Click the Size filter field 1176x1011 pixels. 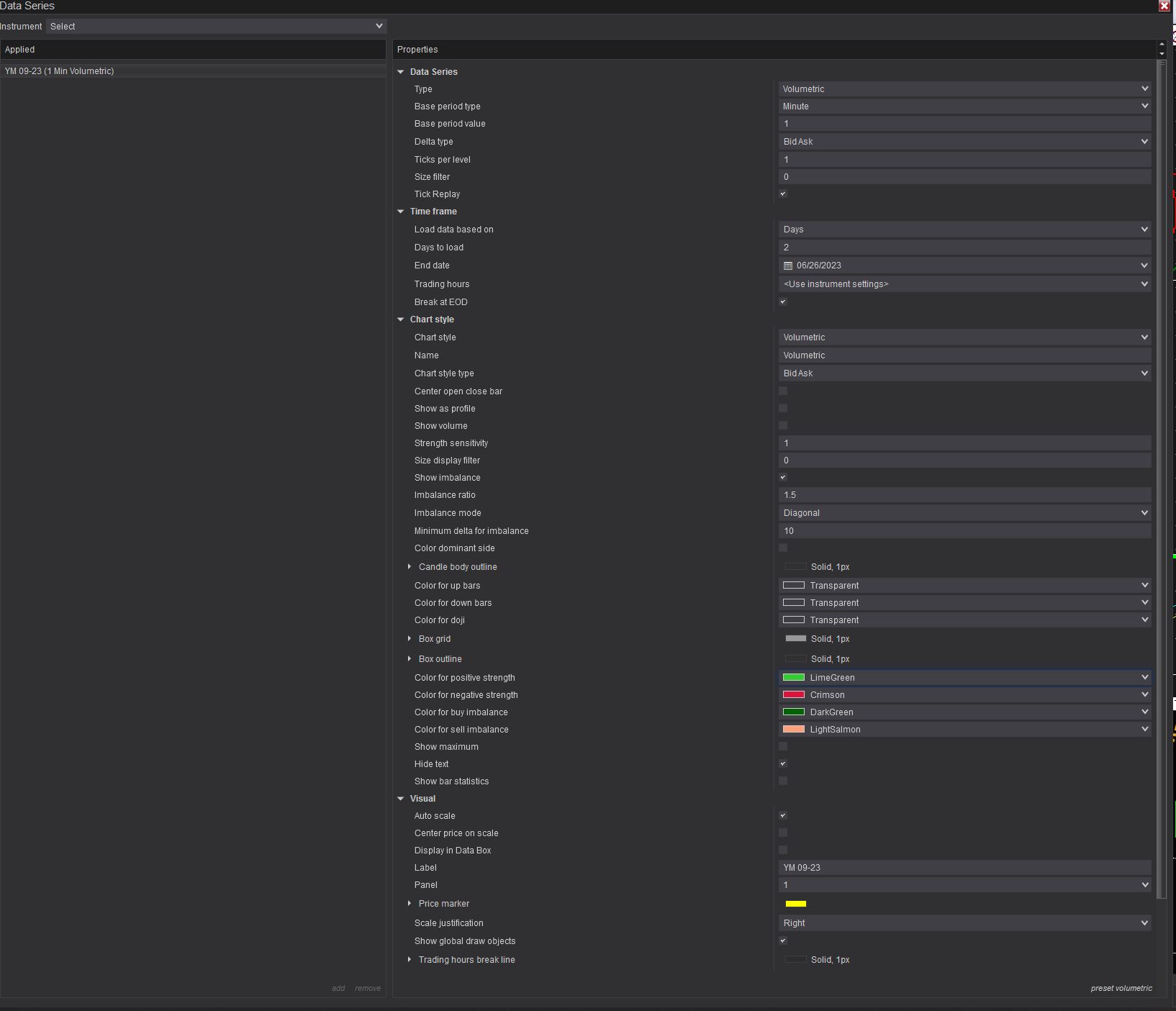[x=964, y=177]
